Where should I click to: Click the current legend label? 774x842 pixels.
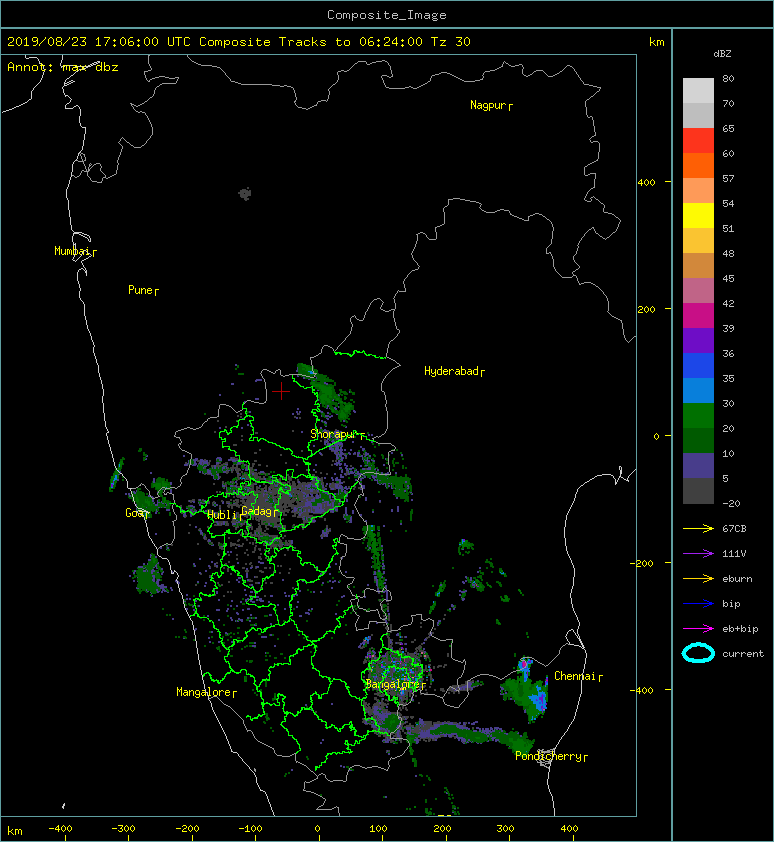743,654
